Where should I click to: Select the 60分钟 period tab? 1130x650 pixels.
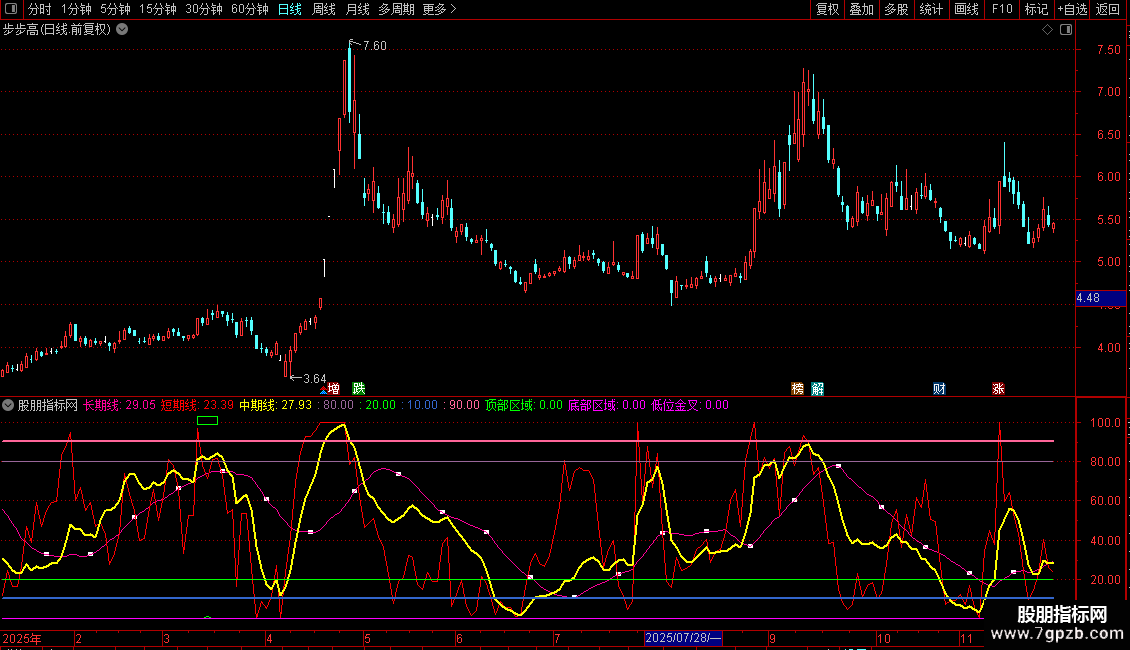click(249, 9)
